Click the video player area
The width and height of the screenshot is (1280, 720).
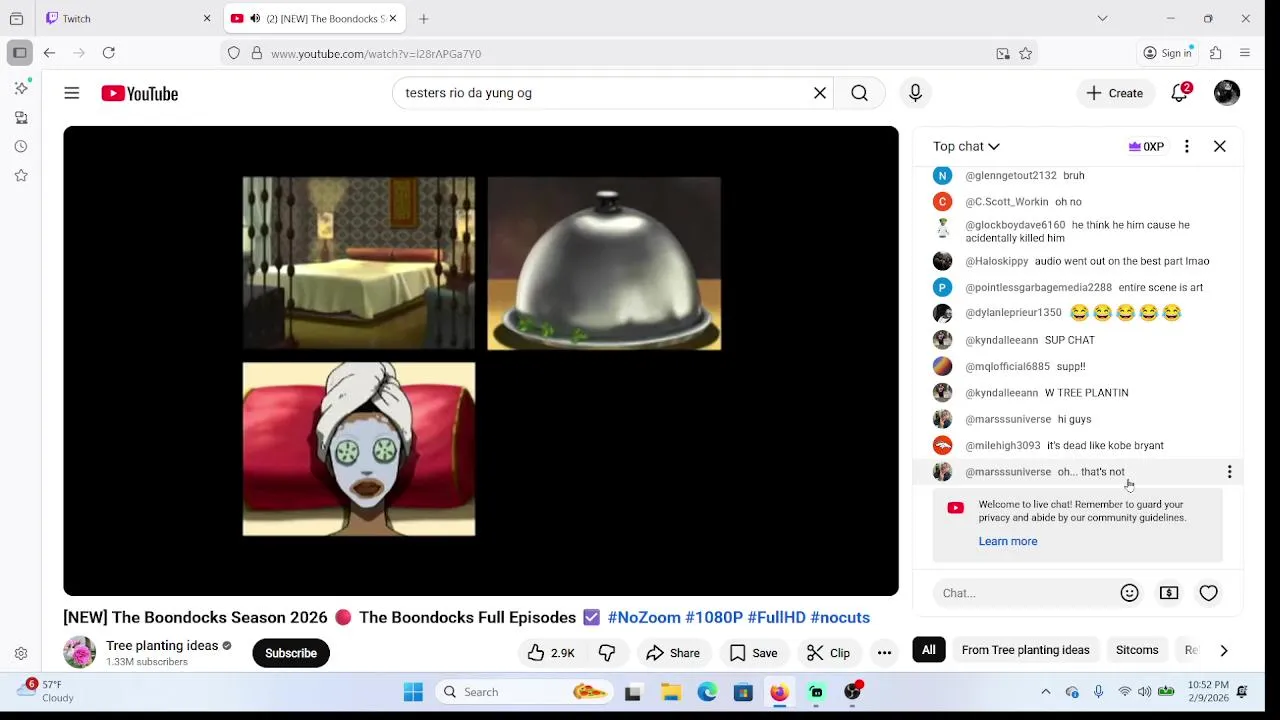click(481, 361)
